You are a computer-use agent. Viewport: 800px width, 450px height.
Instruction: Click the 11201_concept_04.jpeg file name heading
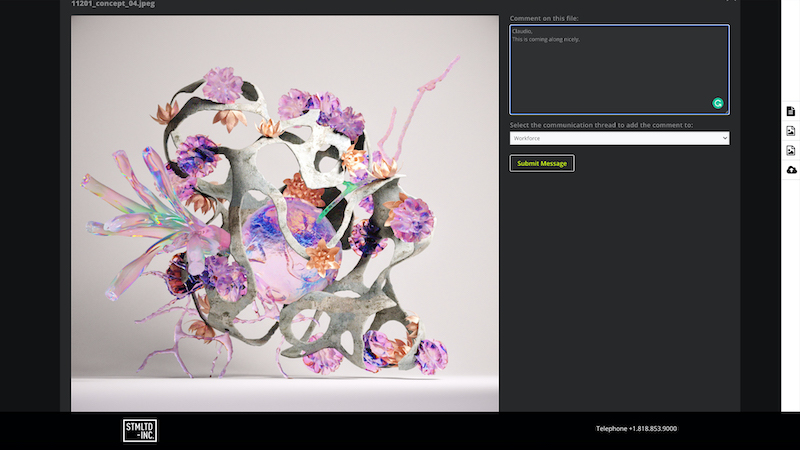pyautogui.click(x=113, y=4)
